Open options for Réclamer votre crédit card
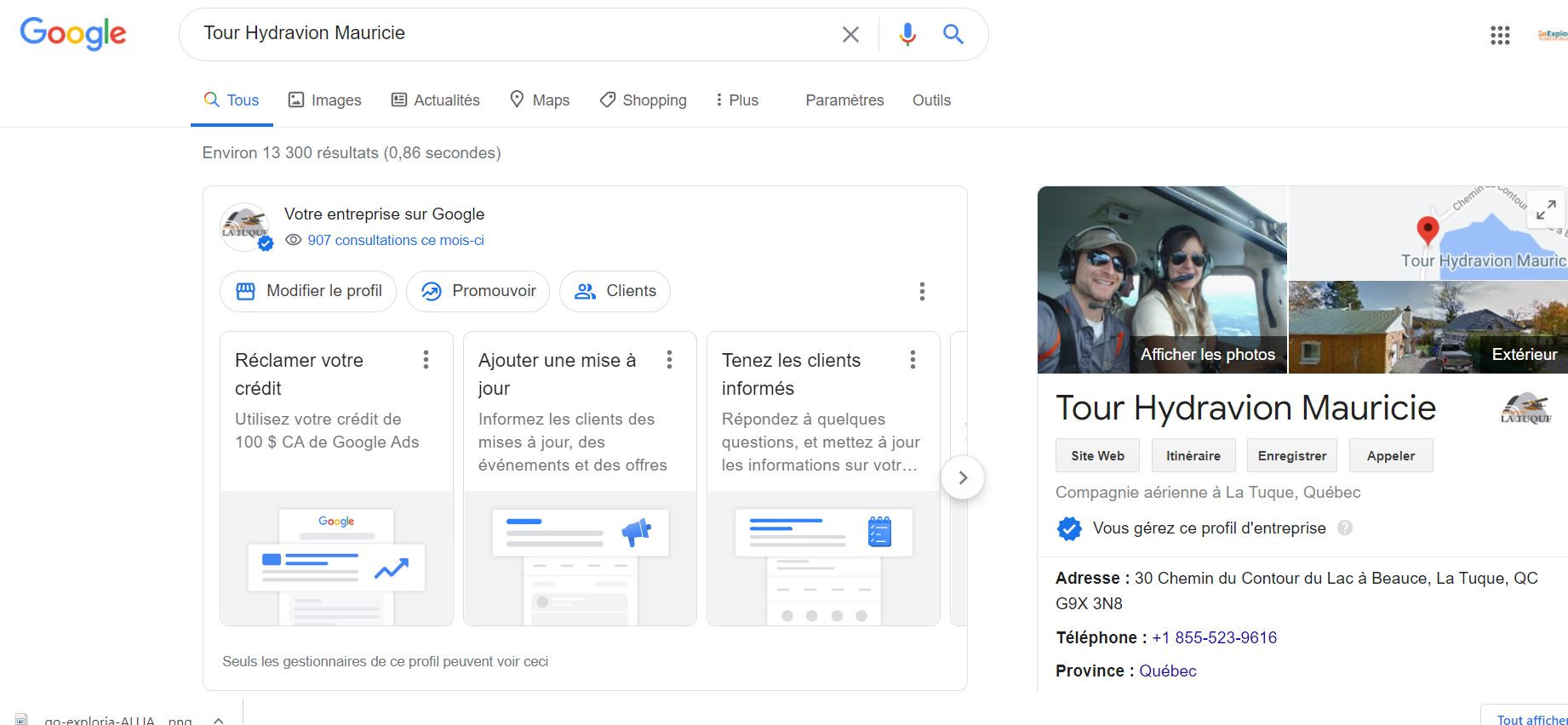This screenshot has height=725, width=1568. (x=426, y=360)
